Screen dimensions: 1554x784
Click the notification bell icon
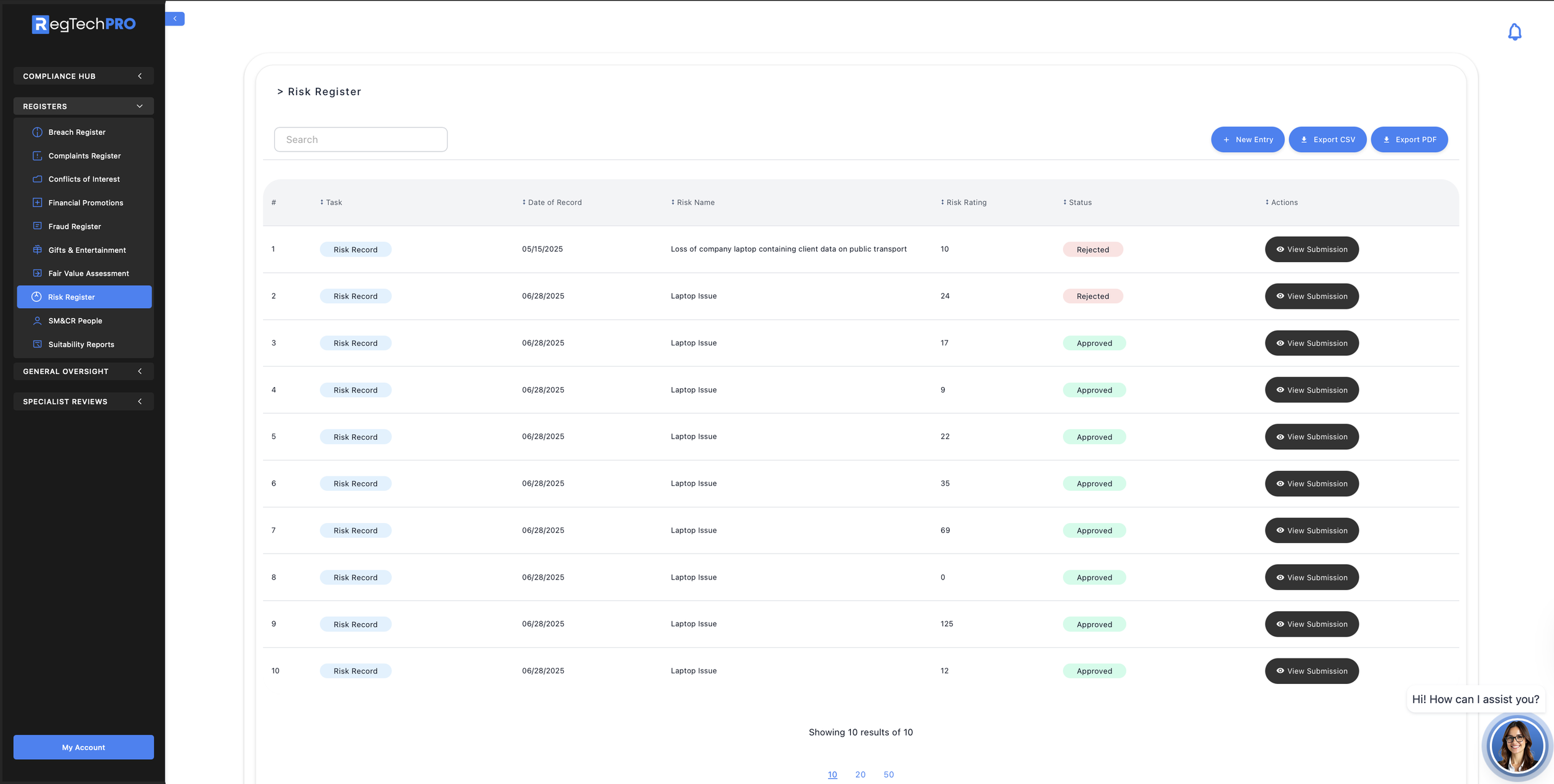point(1514,32)
